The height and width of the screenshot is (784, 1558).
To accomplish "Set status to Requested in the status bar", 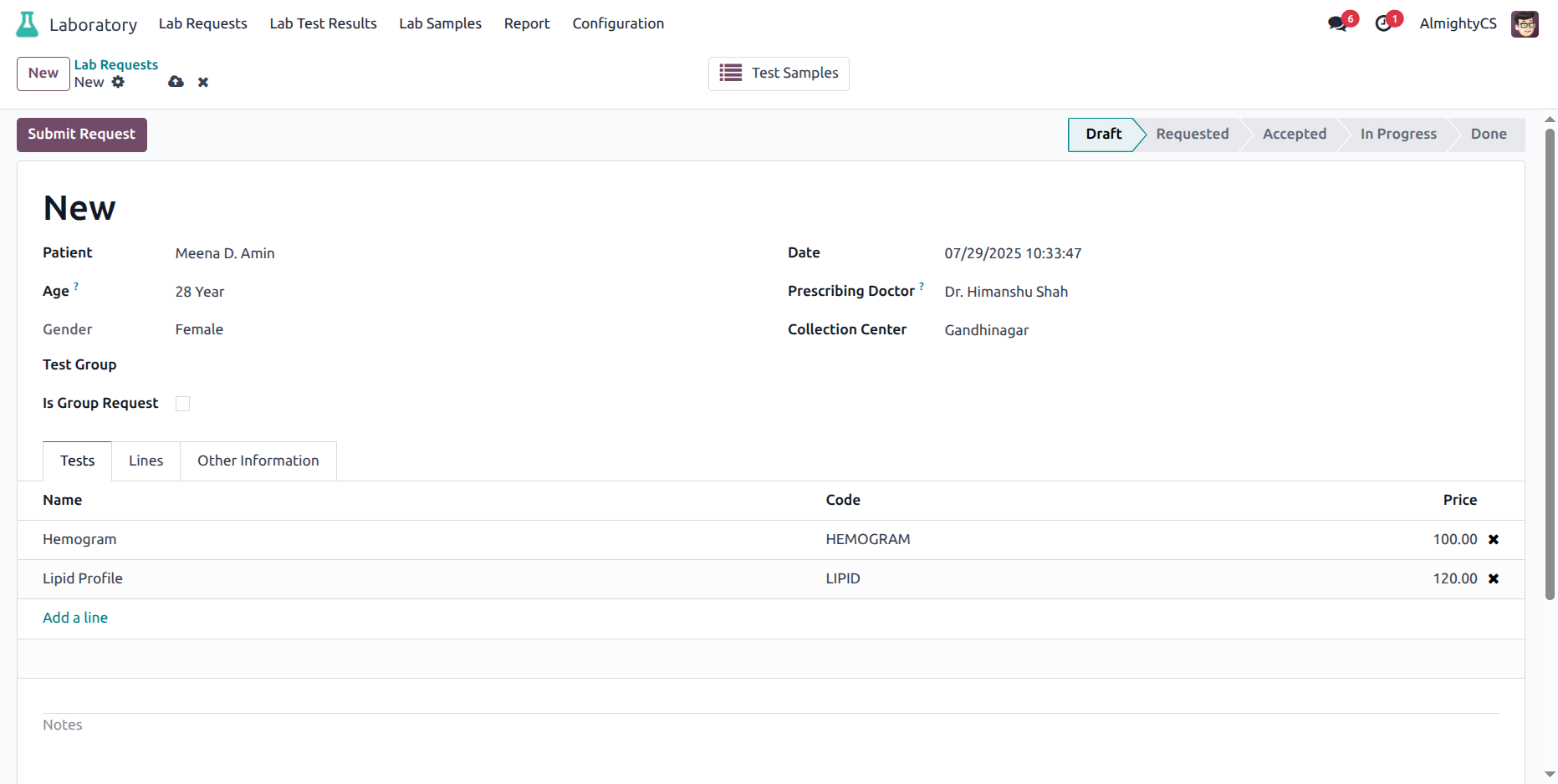I will [x=1192, y=135].
